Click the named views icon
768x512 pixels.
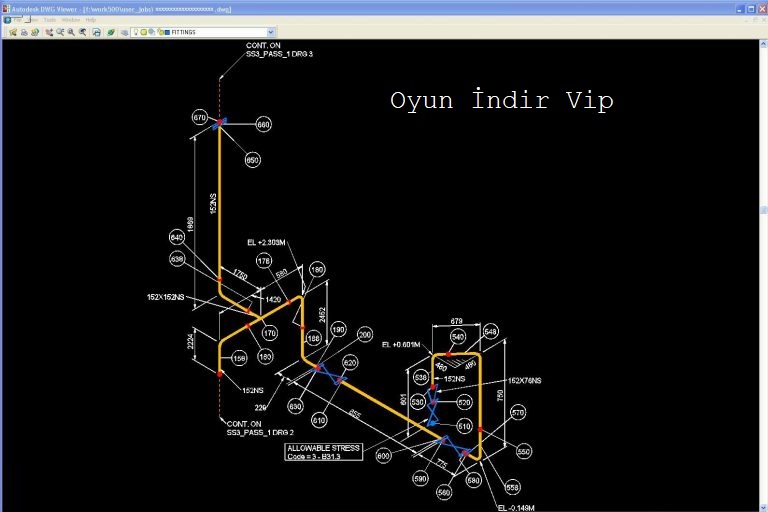[96, 32]
